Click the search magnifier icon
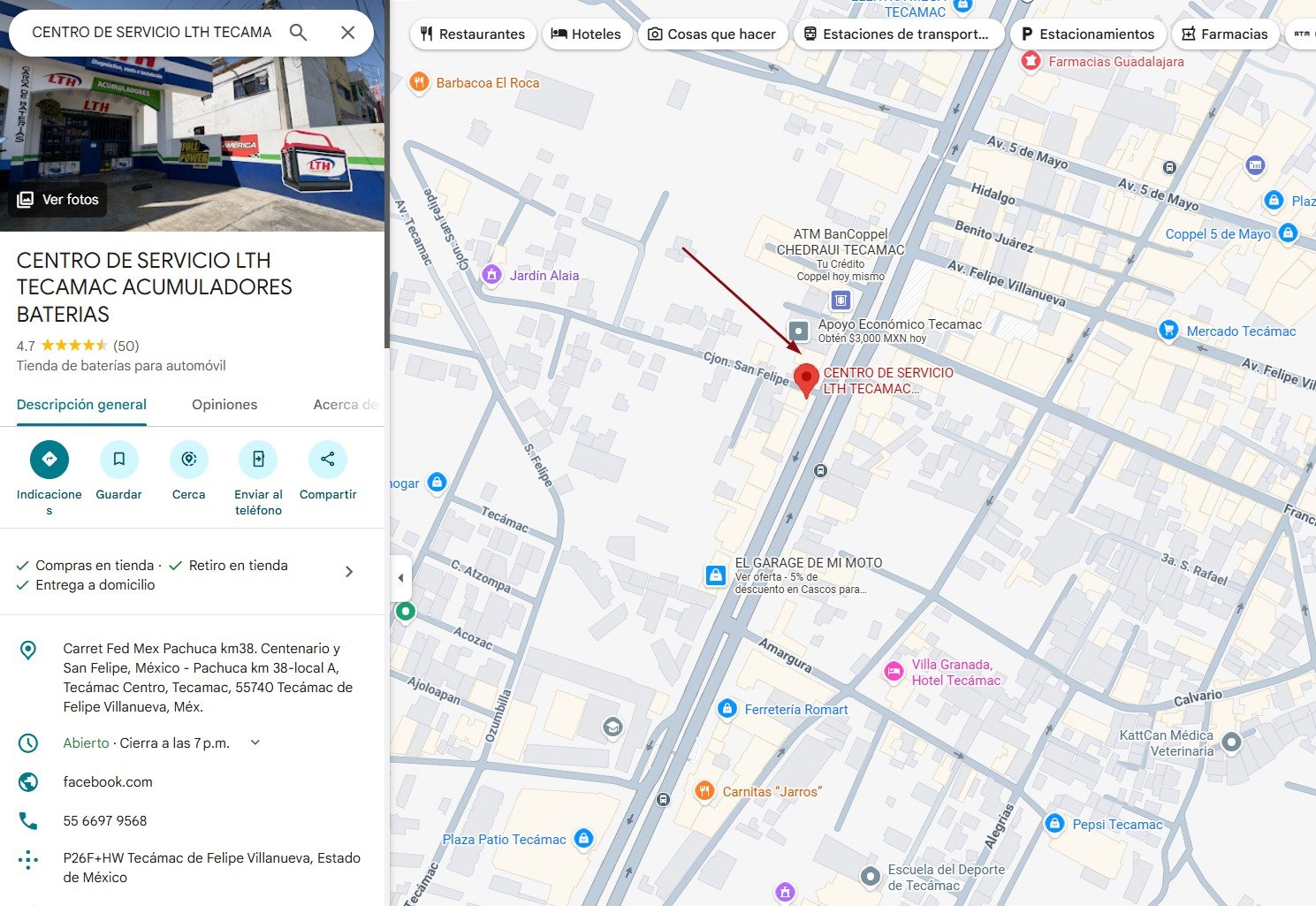 pos(299,33)
